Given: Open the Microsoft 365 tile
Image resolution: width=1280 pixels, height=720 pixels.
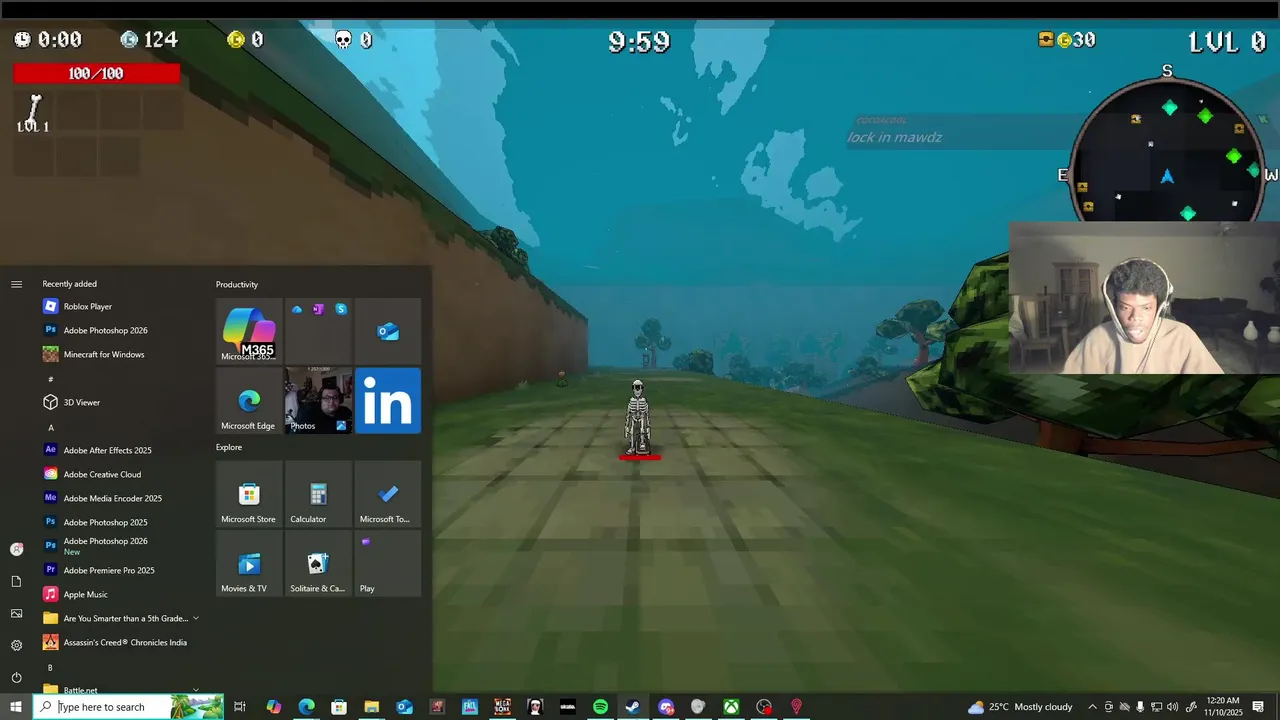Looking at the screenshot, I should tap(249, 331).
